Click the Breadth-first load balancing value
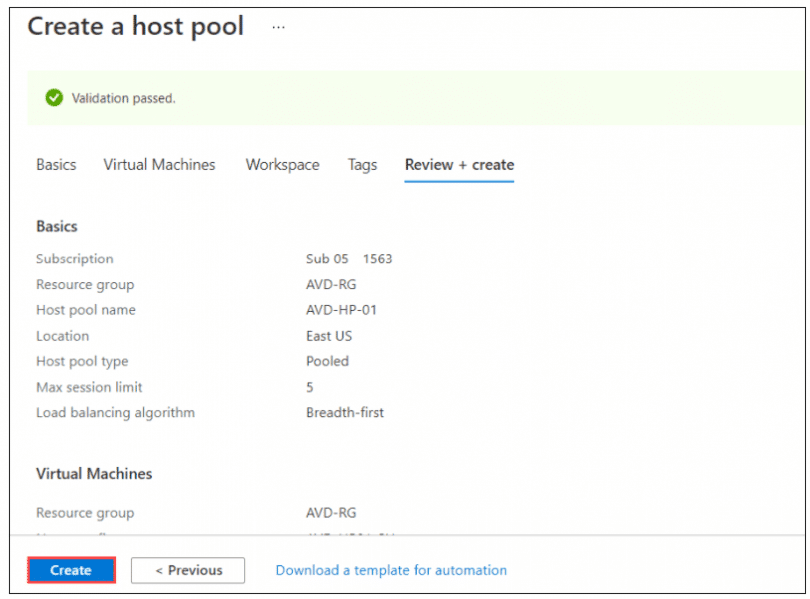This screenshot has width=810, height=599. tap(346, 412)
